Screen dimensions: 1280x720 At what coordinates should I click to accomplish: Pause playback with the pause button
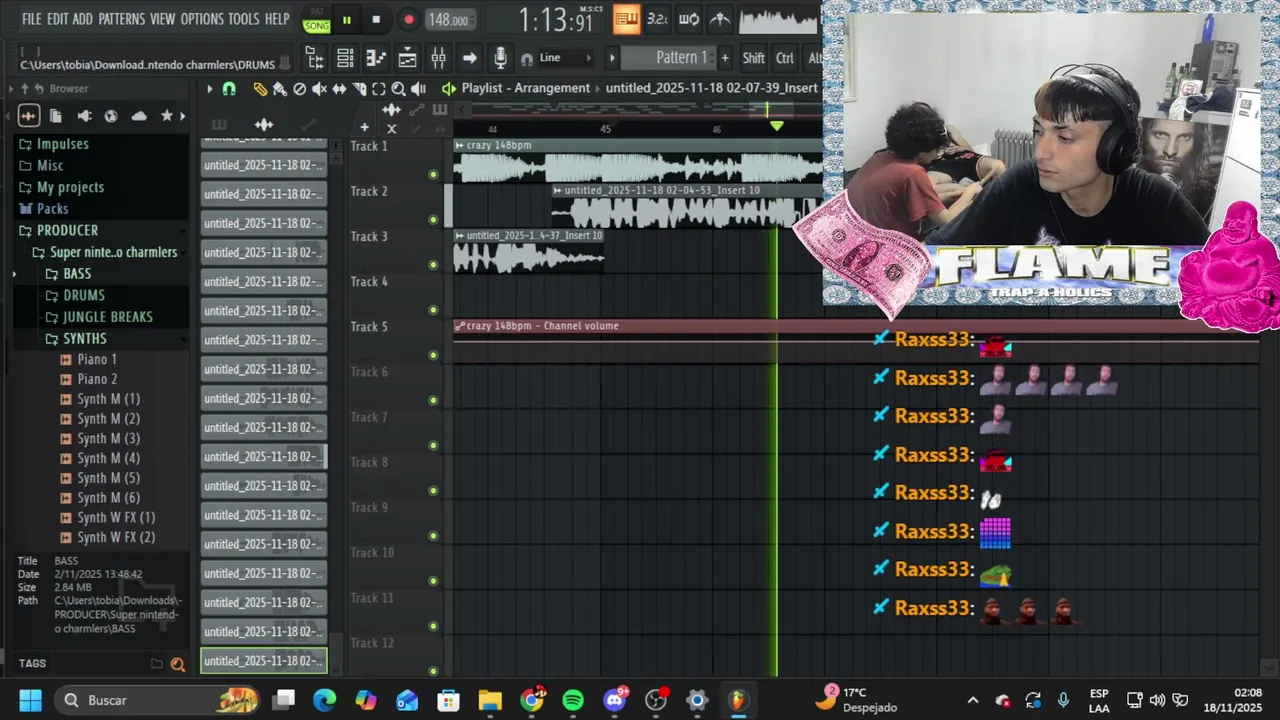coord(346,19)
